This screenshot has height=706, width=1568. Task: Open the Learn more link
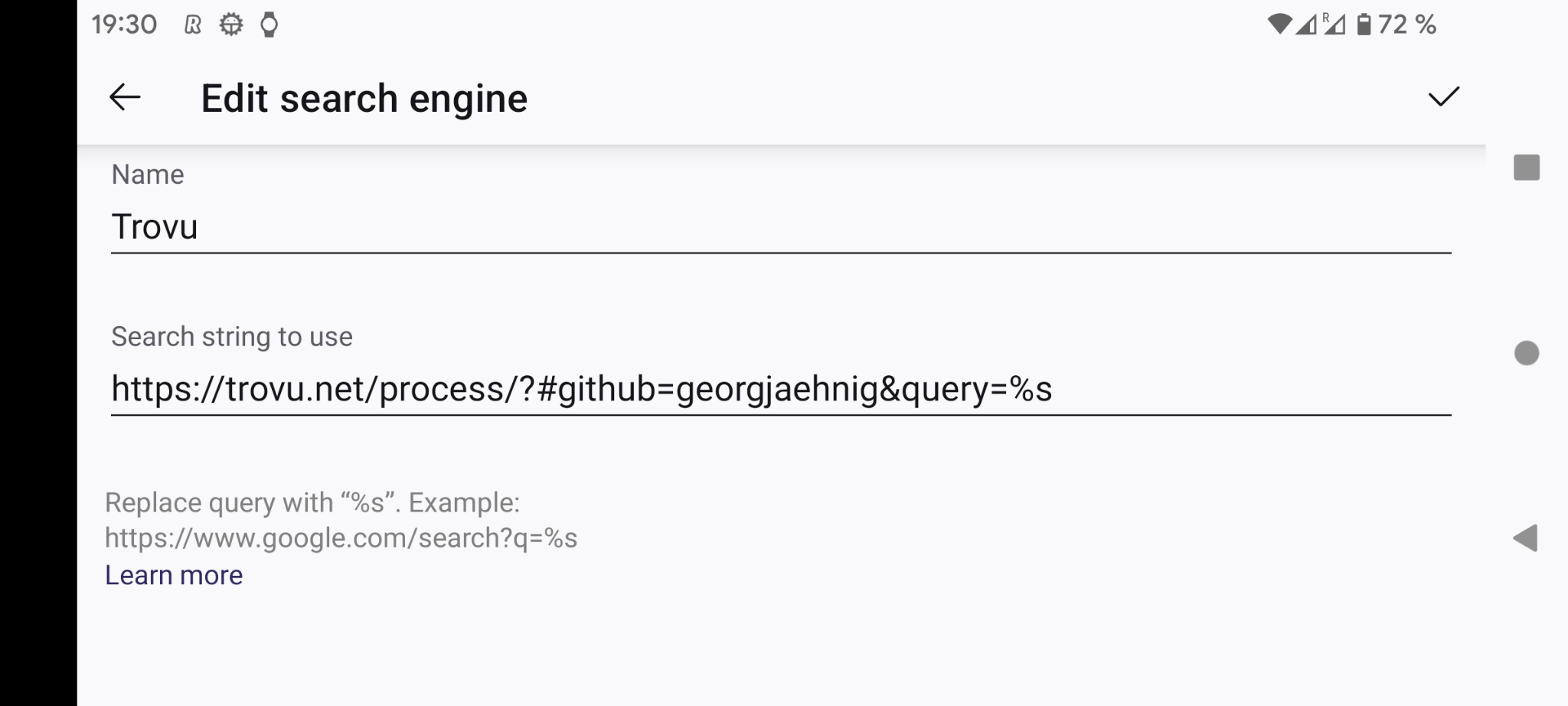[175, 574]
